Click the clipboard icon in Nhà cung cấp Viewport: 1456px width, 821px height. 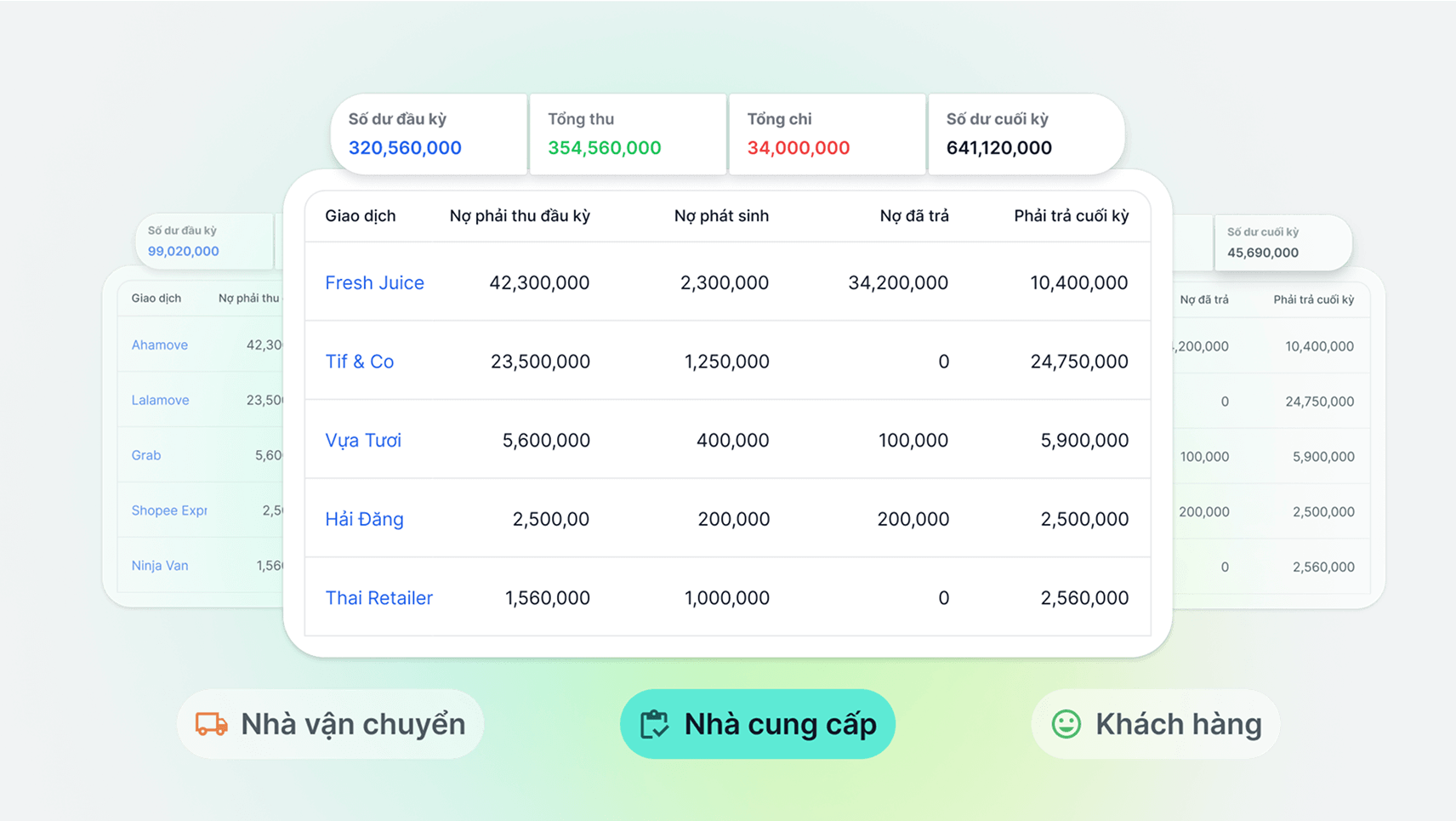(654, 724)
